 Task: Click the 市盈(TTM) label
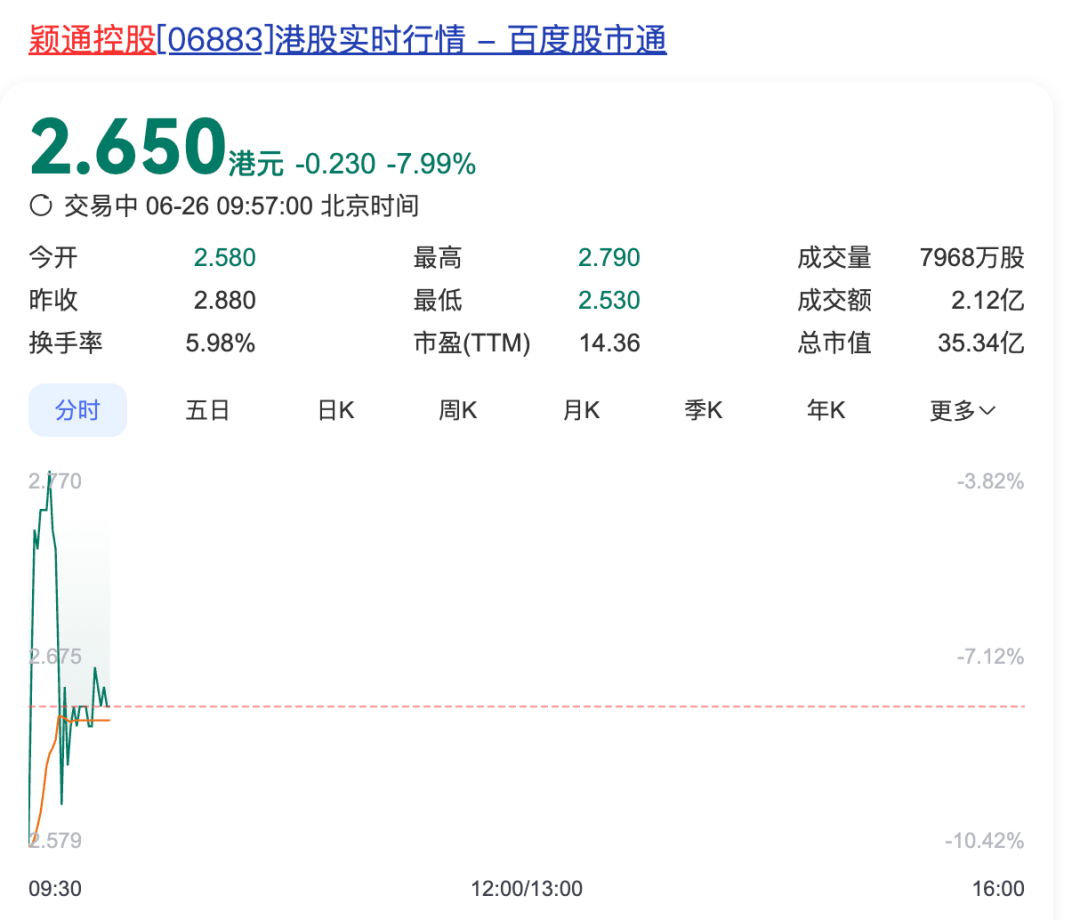[x=472, y=344]
